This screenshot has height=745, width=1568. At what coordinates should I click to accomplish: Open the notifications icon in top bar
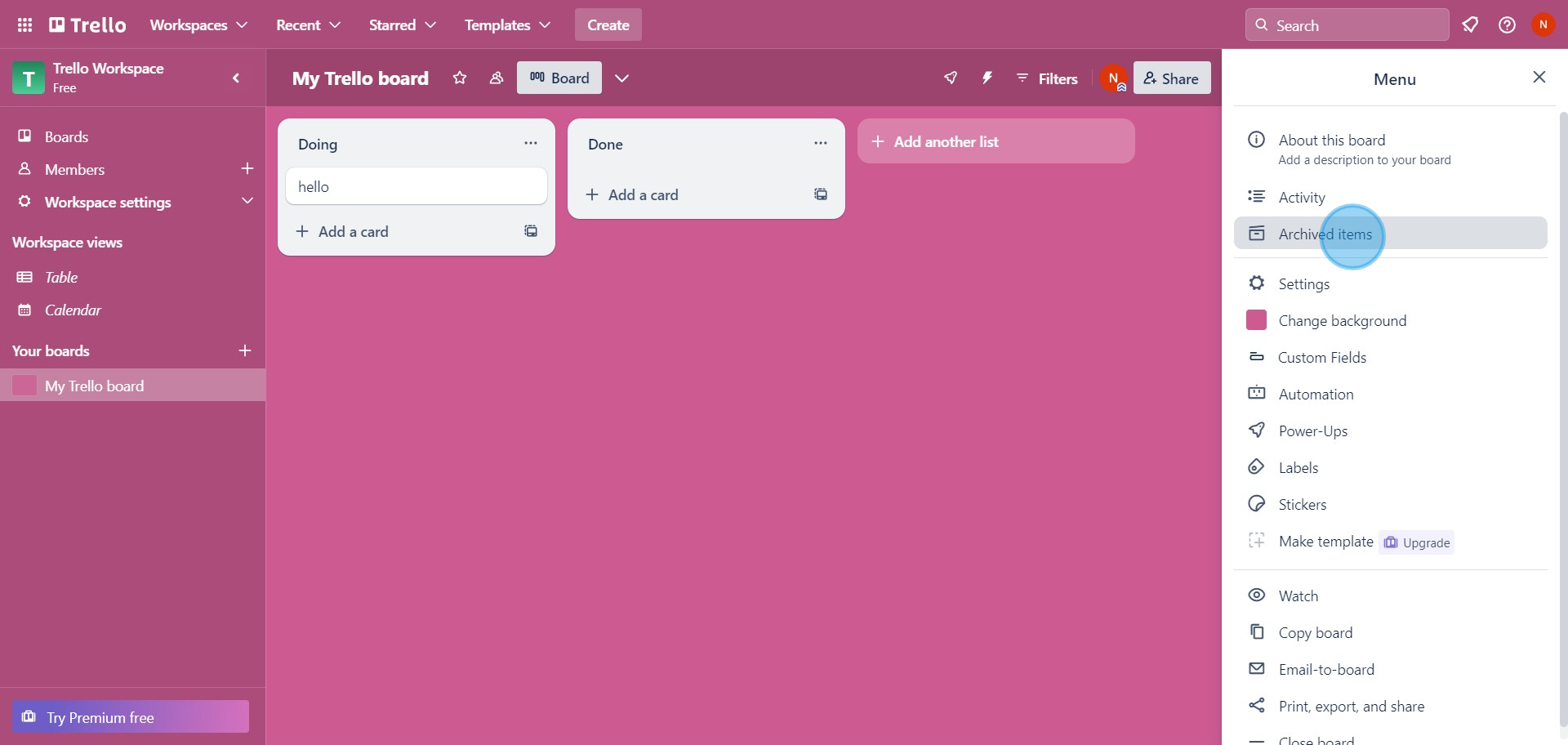click(x=1471, y=25)
